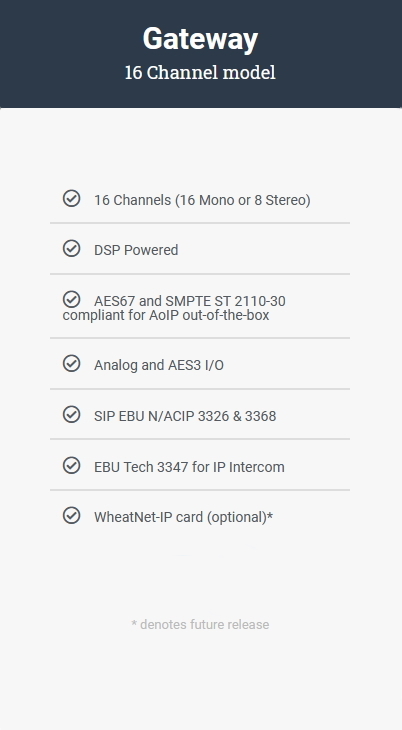This screenshot has height=730, width=402.
Task: Select the check icon for AES67 and SMPTE
Action: click(x=71, y=299)
